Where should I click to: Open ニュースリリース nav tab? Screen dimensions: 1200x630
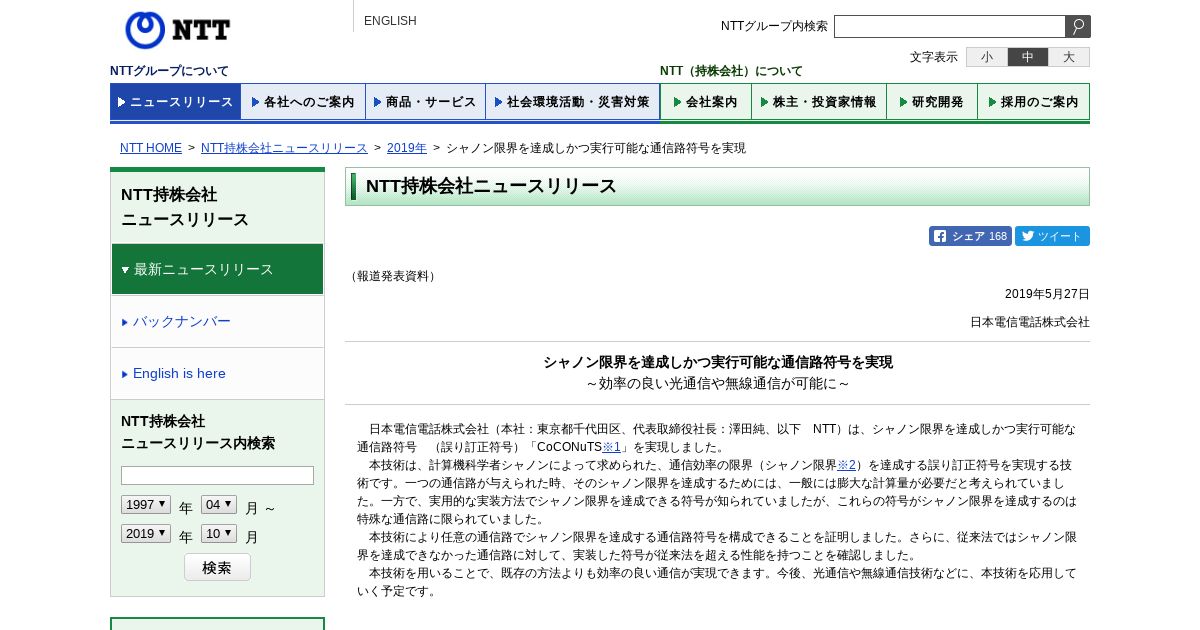(x=175, y=102)
